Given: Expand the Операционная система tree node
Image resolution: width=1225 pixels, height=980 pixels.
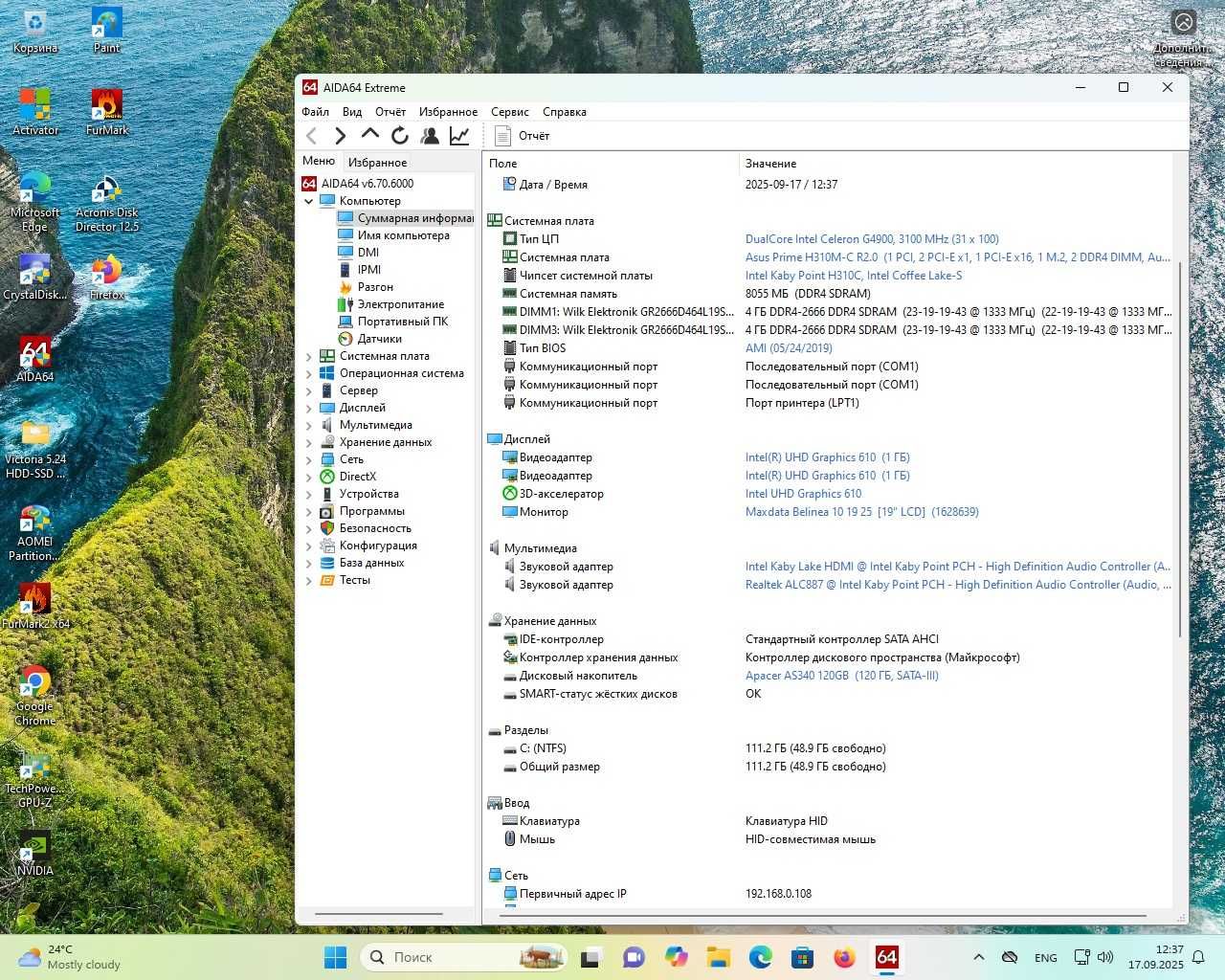Looking at the screenshot, I should (x=309, y=373).
